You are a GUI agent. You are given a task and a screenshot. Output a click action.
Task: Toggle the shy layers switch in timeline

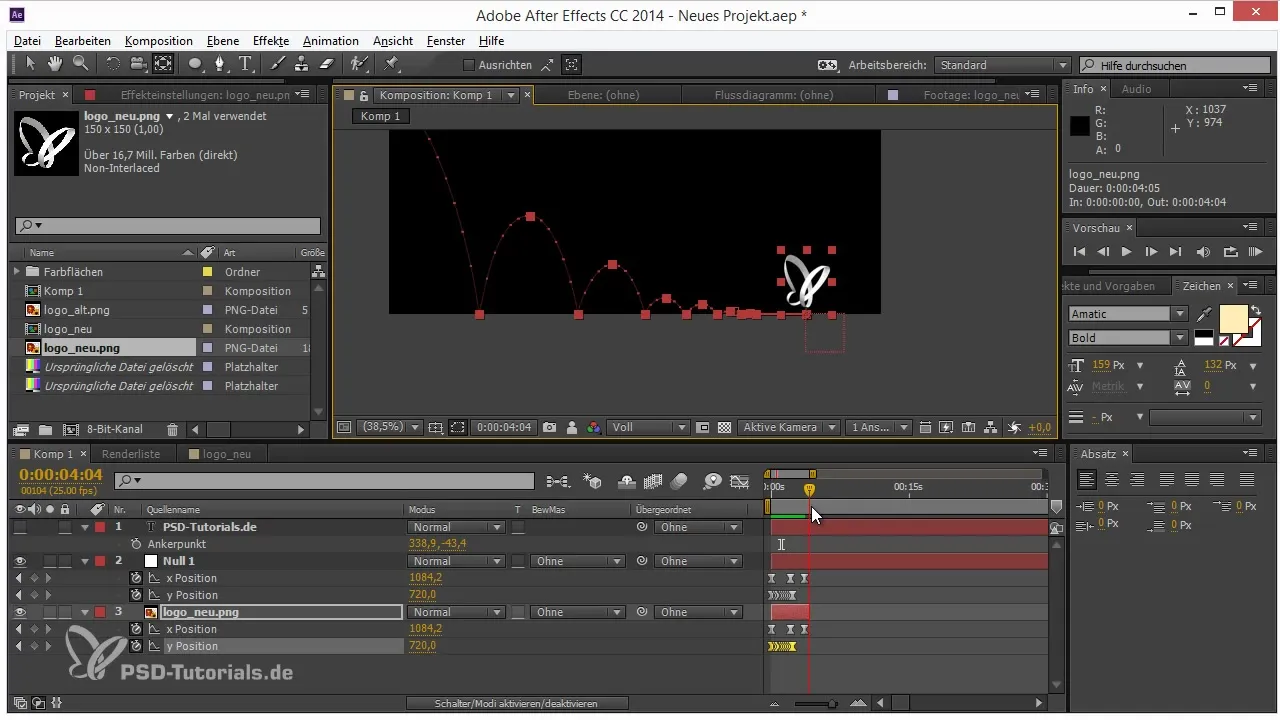click(x=627, y=481)
